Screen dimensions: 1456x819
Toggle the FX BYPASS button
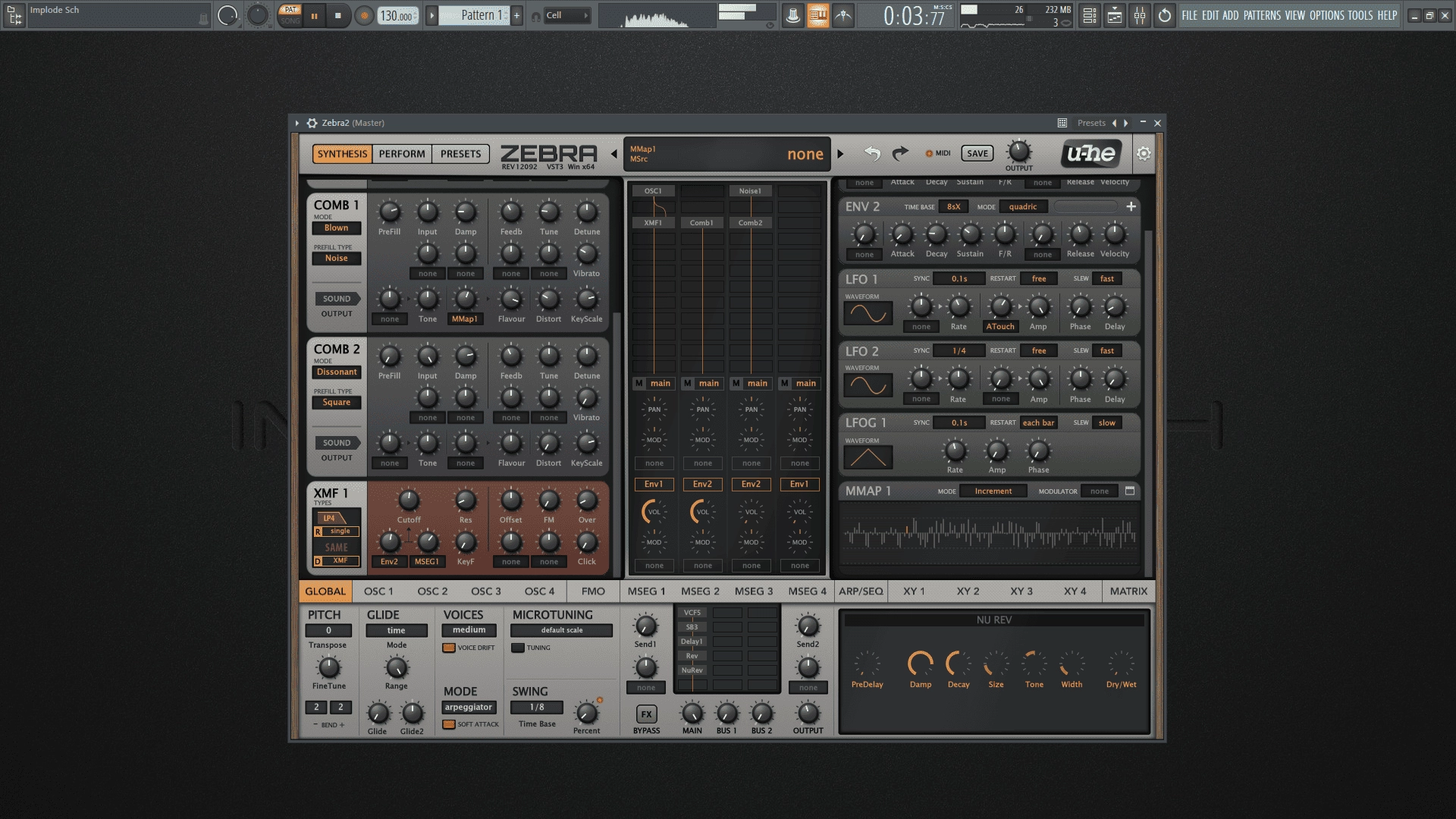646,714
